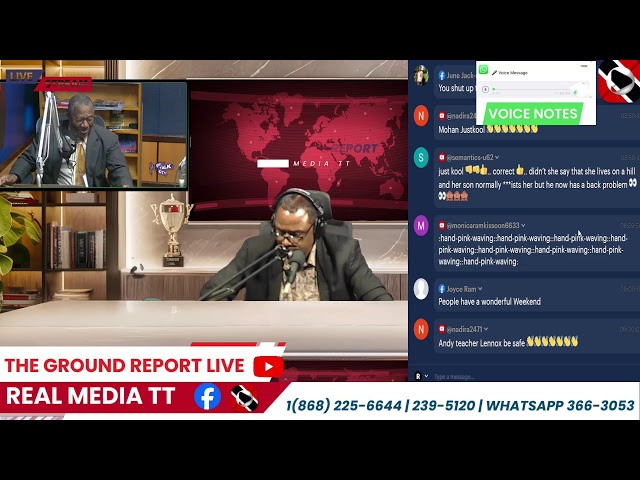640x480 pixels.
Task: Click the 'Andy teacher Lennox be safe' message
Action: point(508,342)
